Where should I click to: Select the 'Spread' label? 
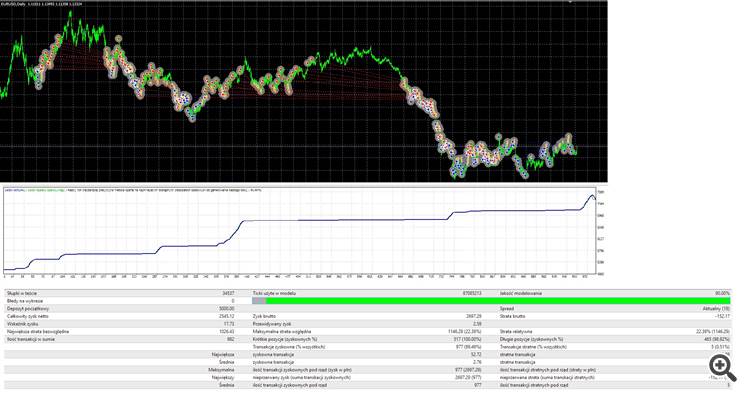tap(507, 308)
